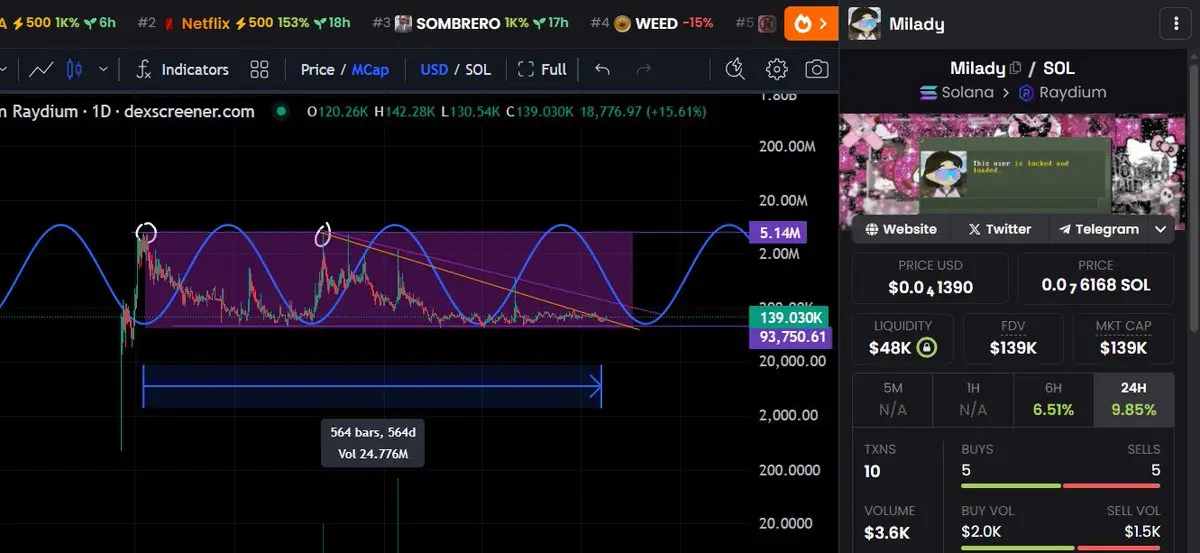Image resolution: width=1200 pixels, height=553 pixels.
Task: Click the PRICE USD $0.0₄1390 box
Action: [x=930, y=278]
